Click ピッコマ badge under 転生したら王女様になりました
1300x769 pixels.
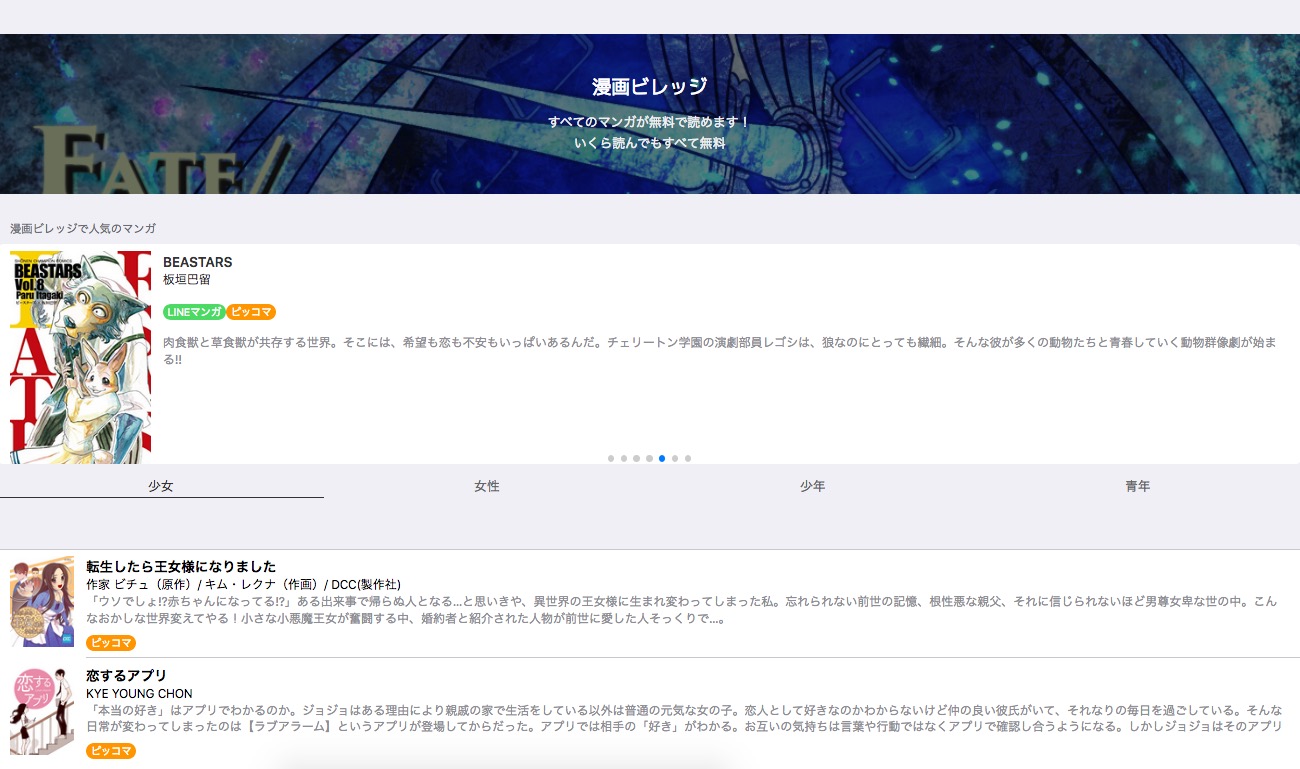[x=111, y=642]
